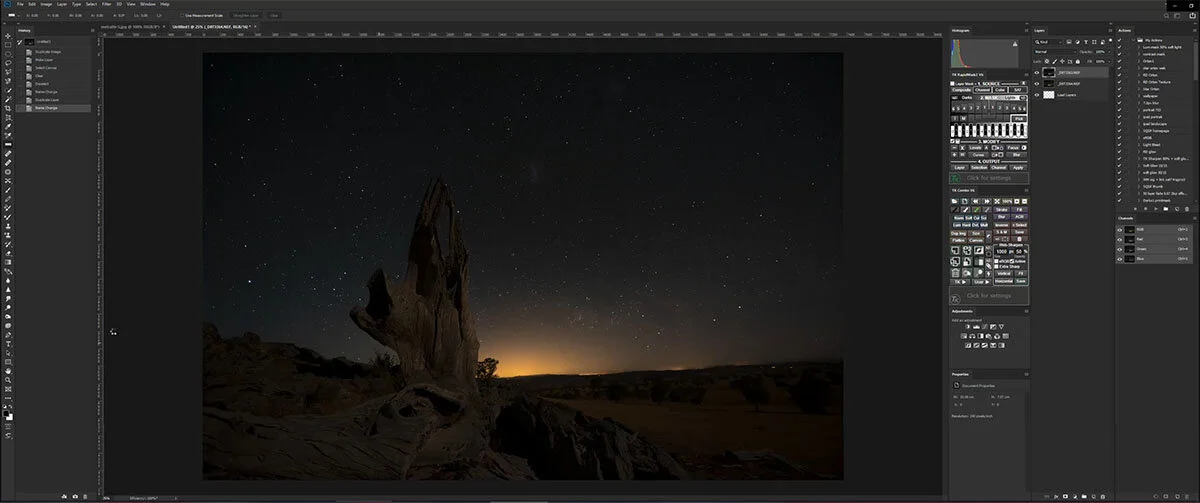
Task: Click the Selection output button
Action: [979, 168]
